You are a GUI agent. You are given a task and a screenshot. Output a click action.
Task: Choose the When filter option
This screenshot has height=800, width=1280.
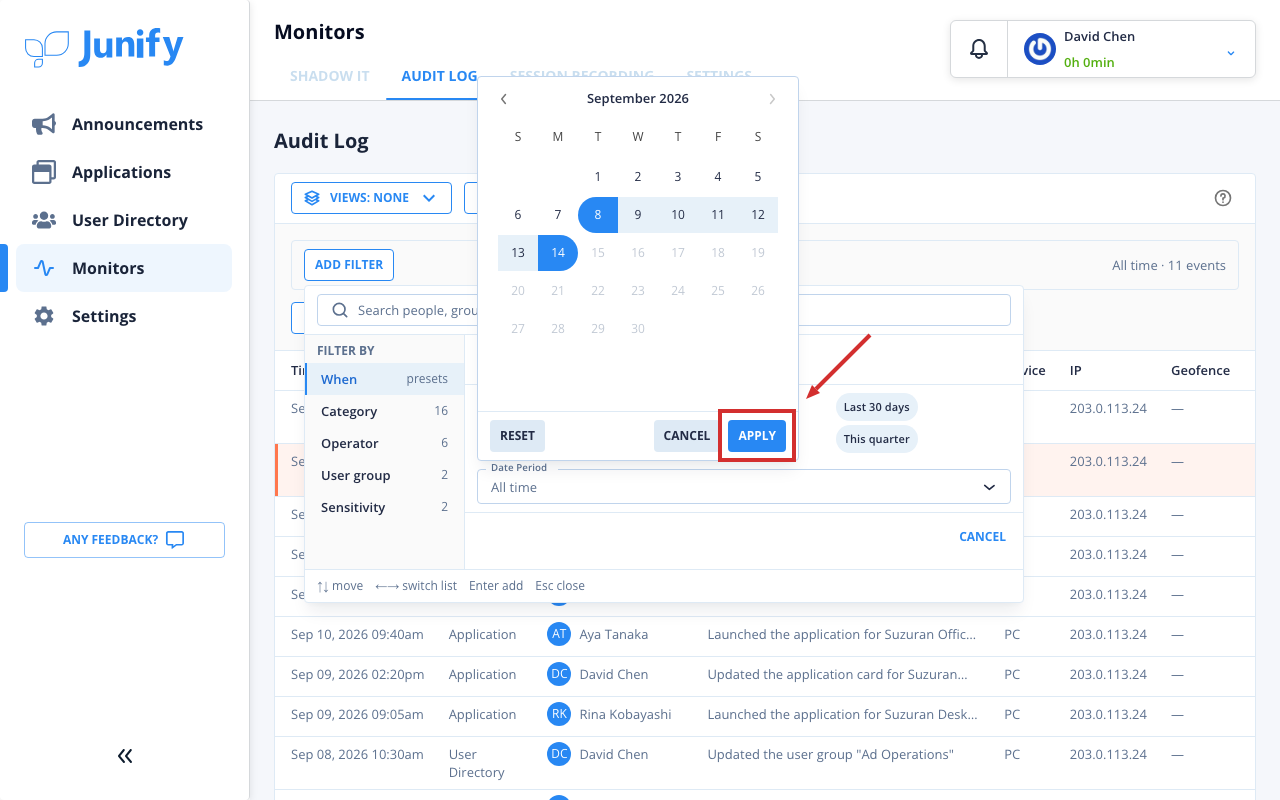385,380
